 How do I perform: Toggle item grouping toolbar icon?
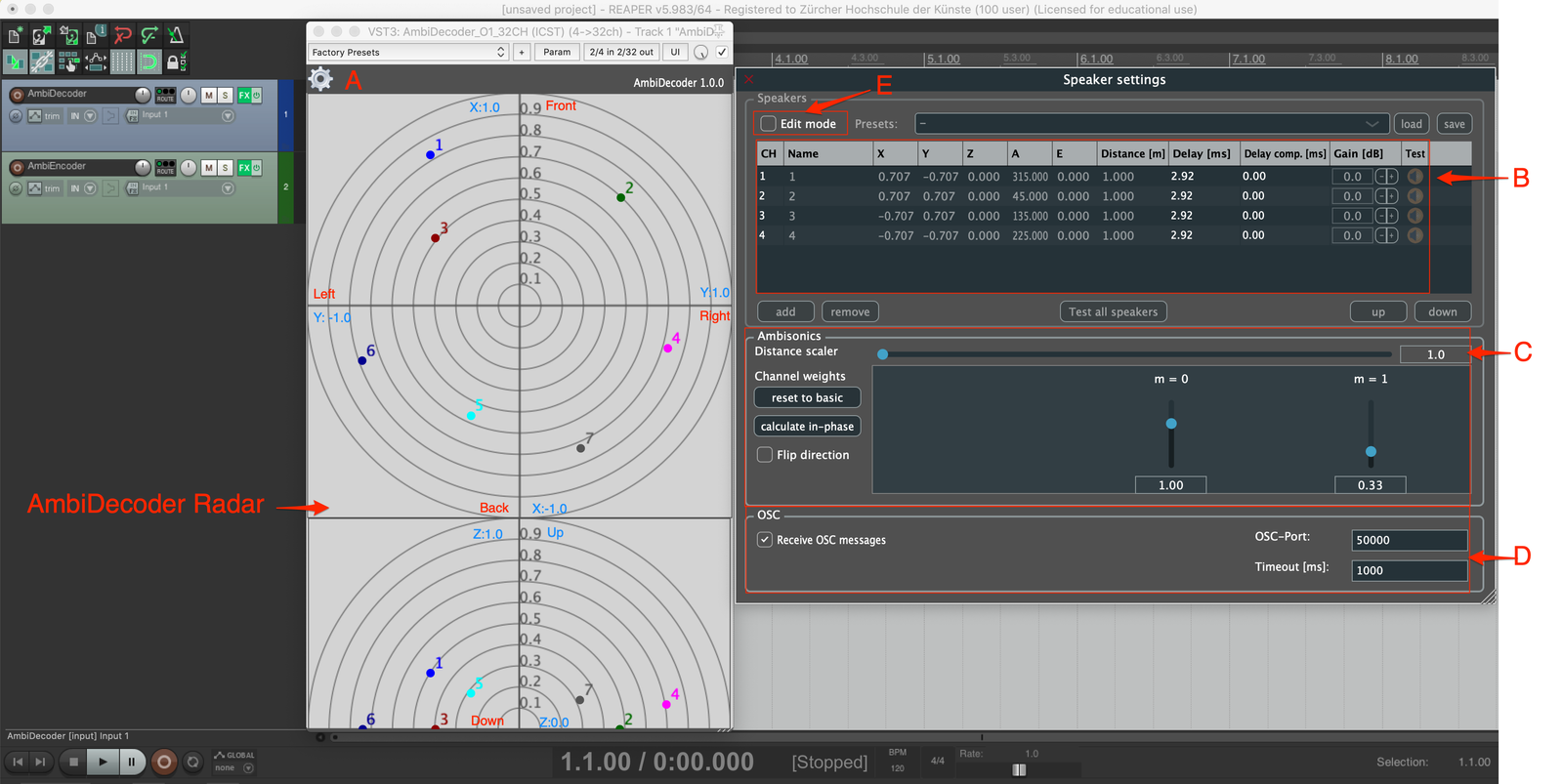[x=42, y=62]
